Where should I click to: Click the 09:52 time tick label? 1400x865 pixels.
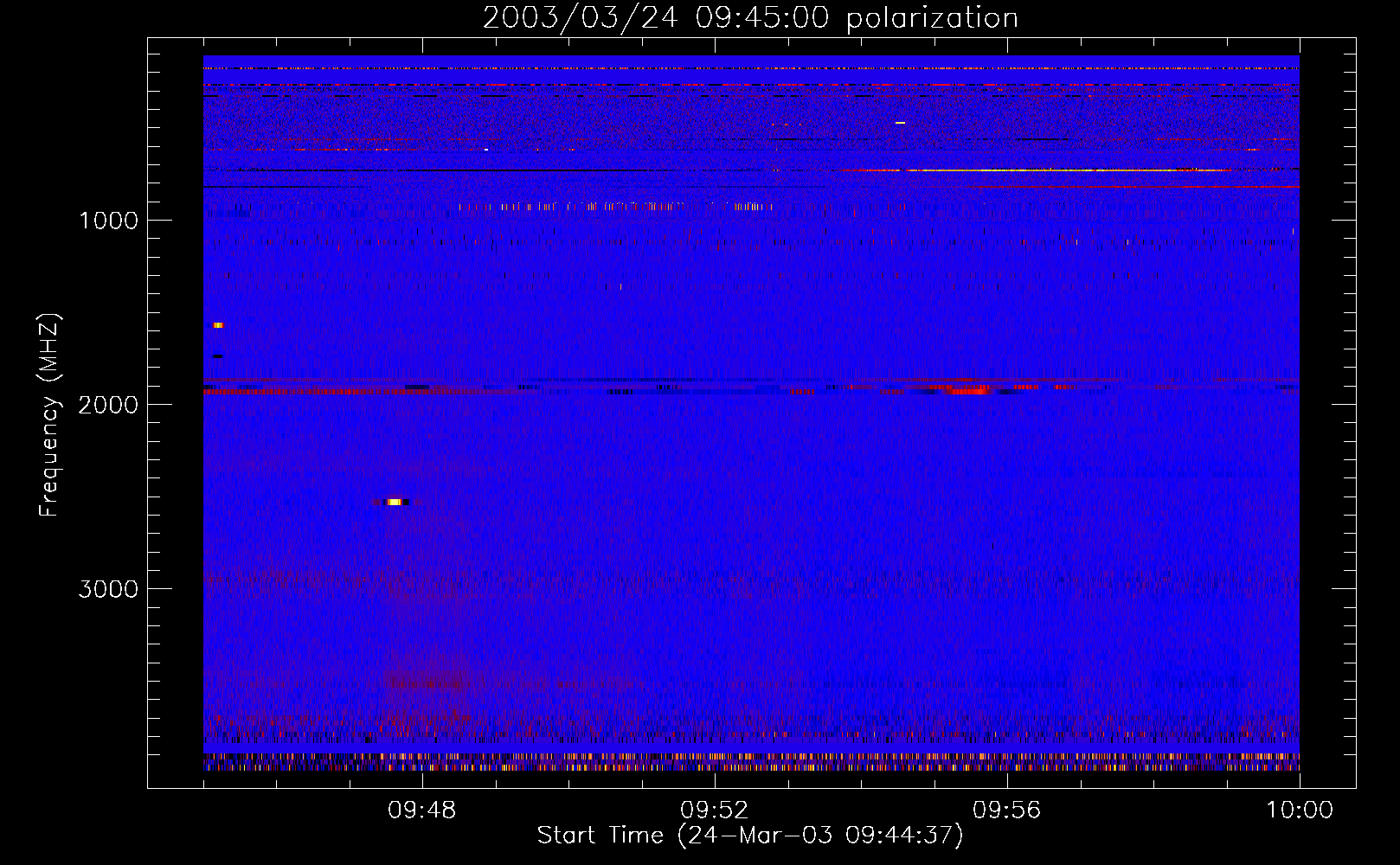click(715, 811)
